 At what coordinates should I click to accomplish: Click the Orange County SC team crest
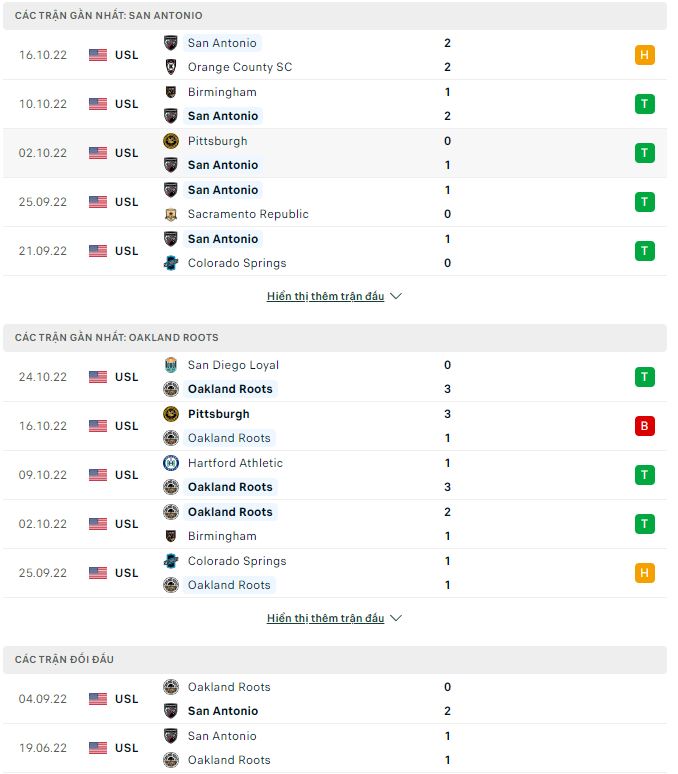pyautogui.click(x=170, y=67)
